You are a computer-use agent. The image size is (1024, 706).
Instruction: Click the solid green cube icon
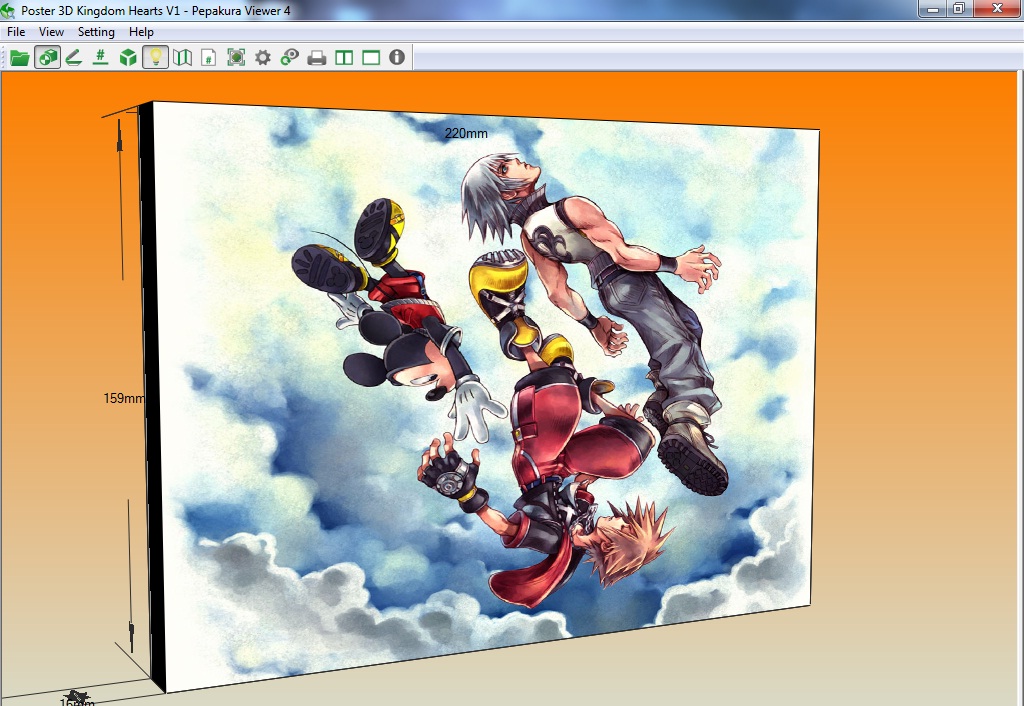tap(128, 57)
